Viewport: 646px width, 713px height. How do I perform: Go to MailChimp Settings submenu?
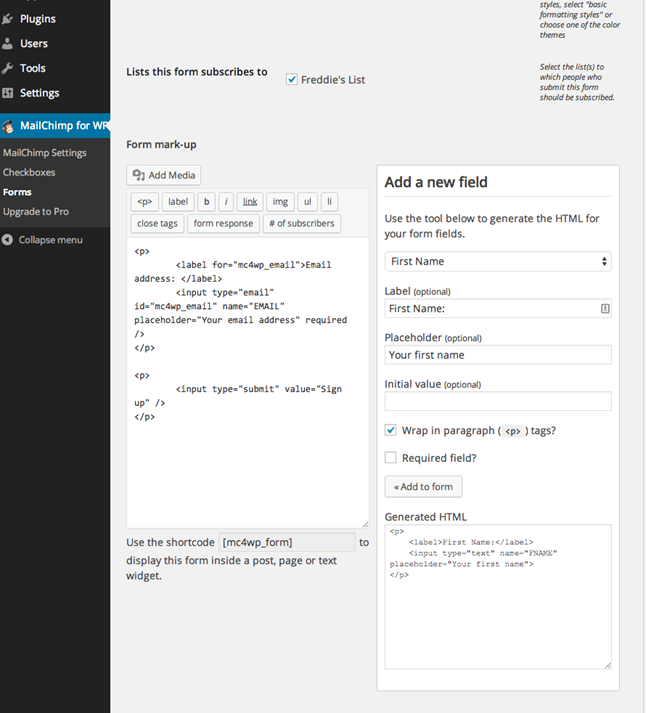(x=45, y=153)
